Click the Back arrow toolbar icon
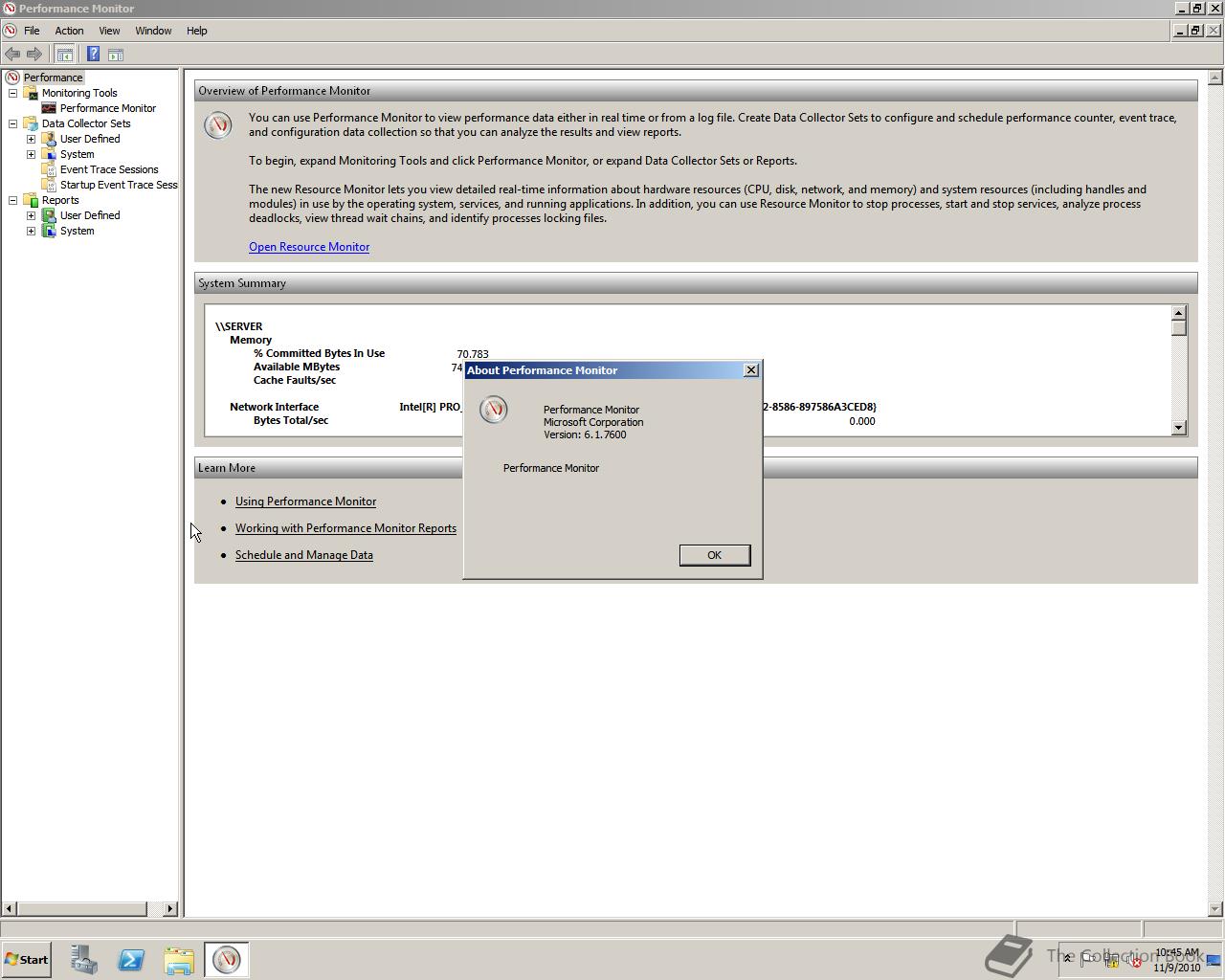This screenshot has height=980, width=1225. tap(12, 55)
